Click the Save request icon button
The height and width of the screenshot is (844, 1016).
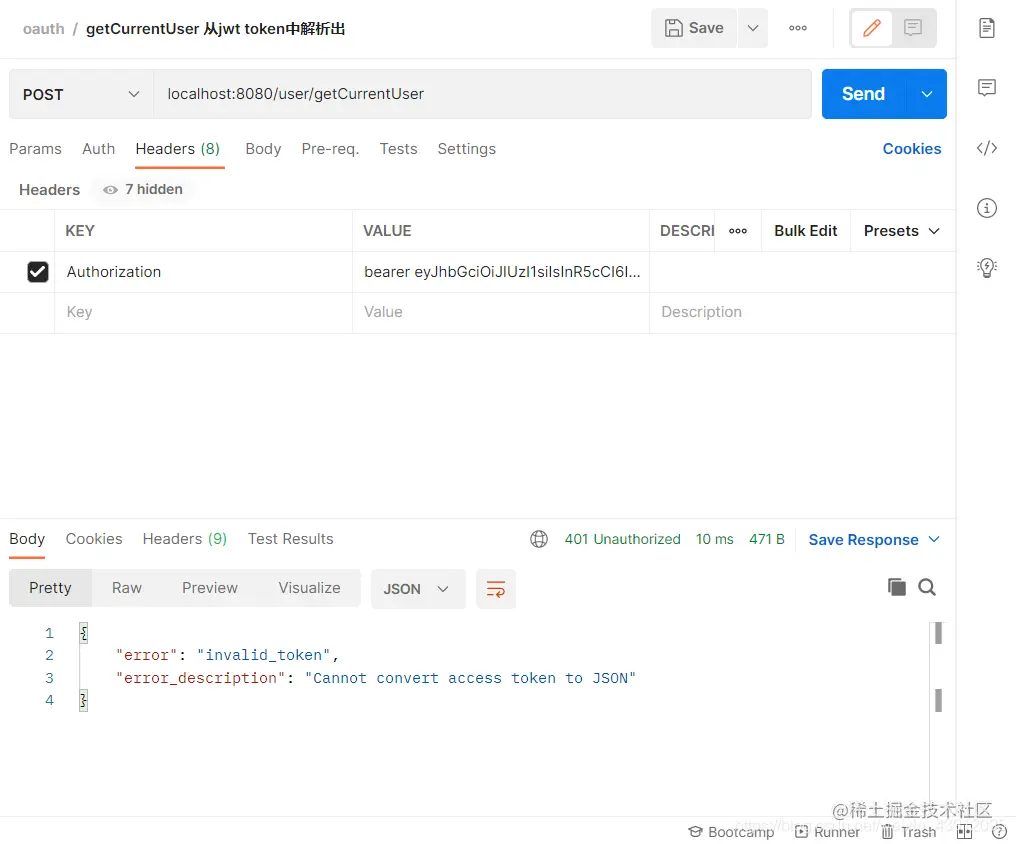pos(693,28)
